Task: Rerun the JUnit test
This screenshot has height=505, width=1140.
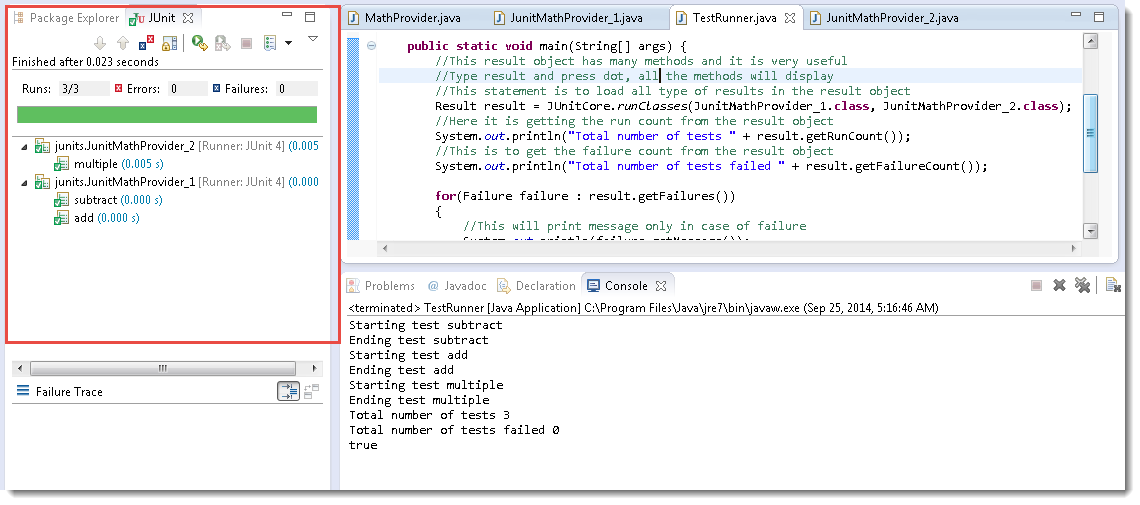Action: [x=200, y=44]
